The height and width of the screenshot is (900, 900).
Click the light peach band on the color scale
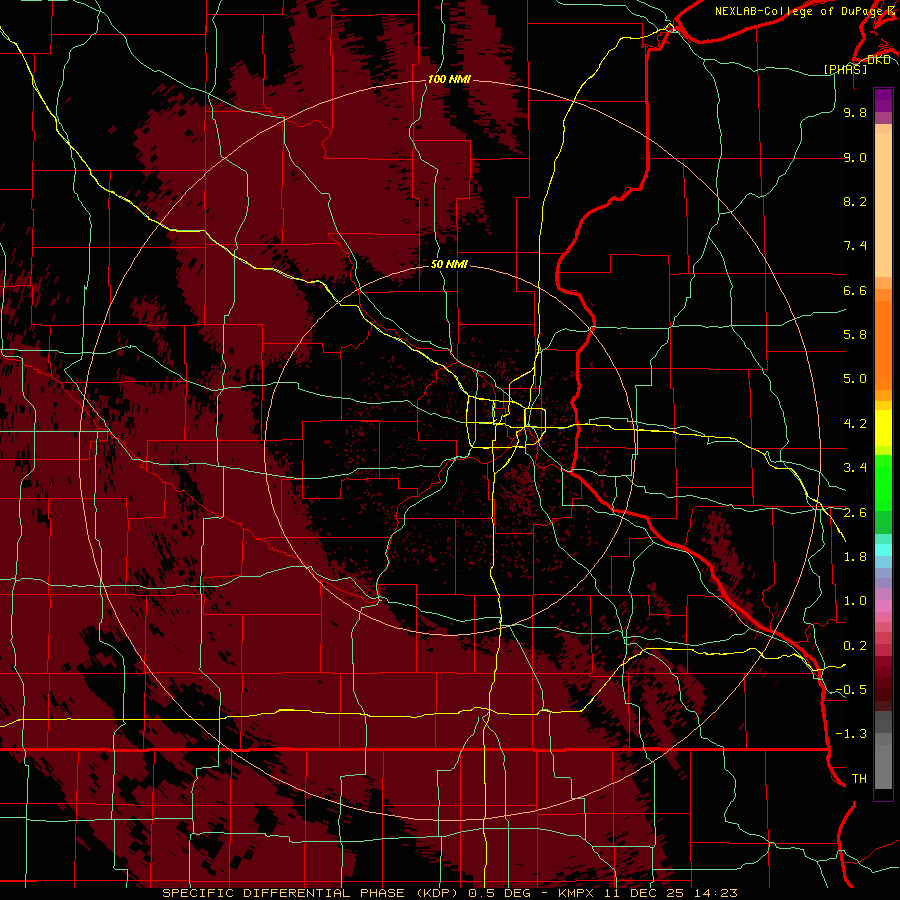(x=883, y=205)
